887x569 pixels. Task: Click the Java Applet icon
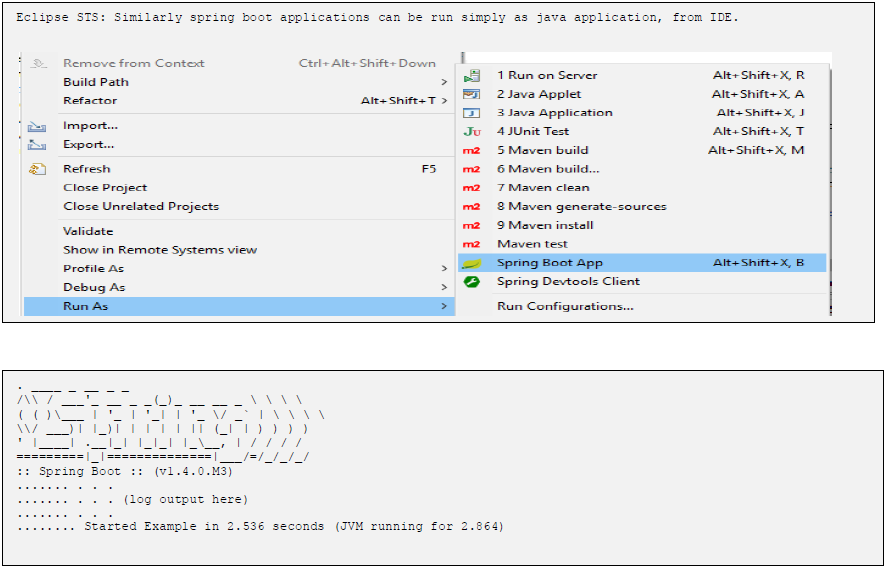coord(472,94)
